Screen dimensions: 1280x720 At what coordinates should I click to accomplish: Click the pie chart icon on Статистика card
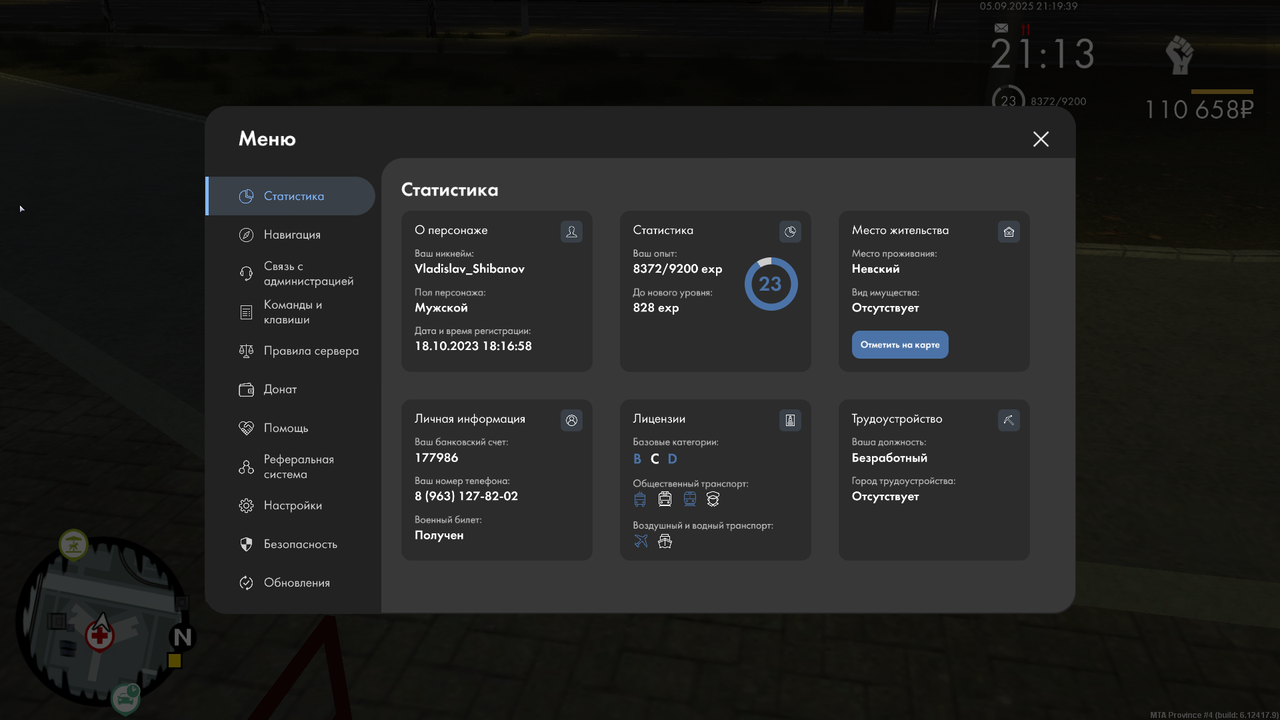tap(790, 232)
